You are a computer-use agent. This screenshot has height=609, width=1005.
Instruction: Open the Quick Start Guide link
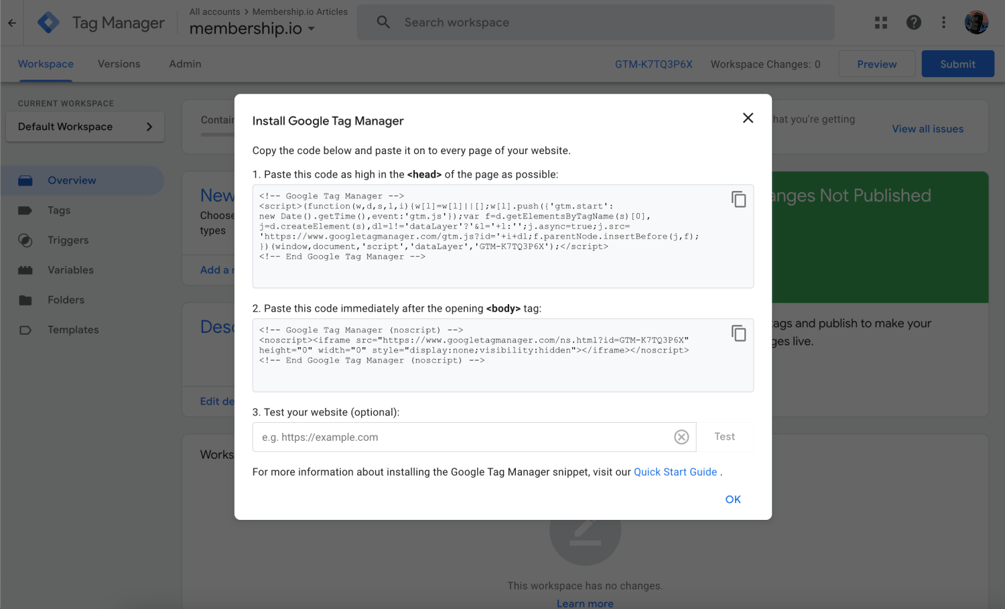click(675, 471)
